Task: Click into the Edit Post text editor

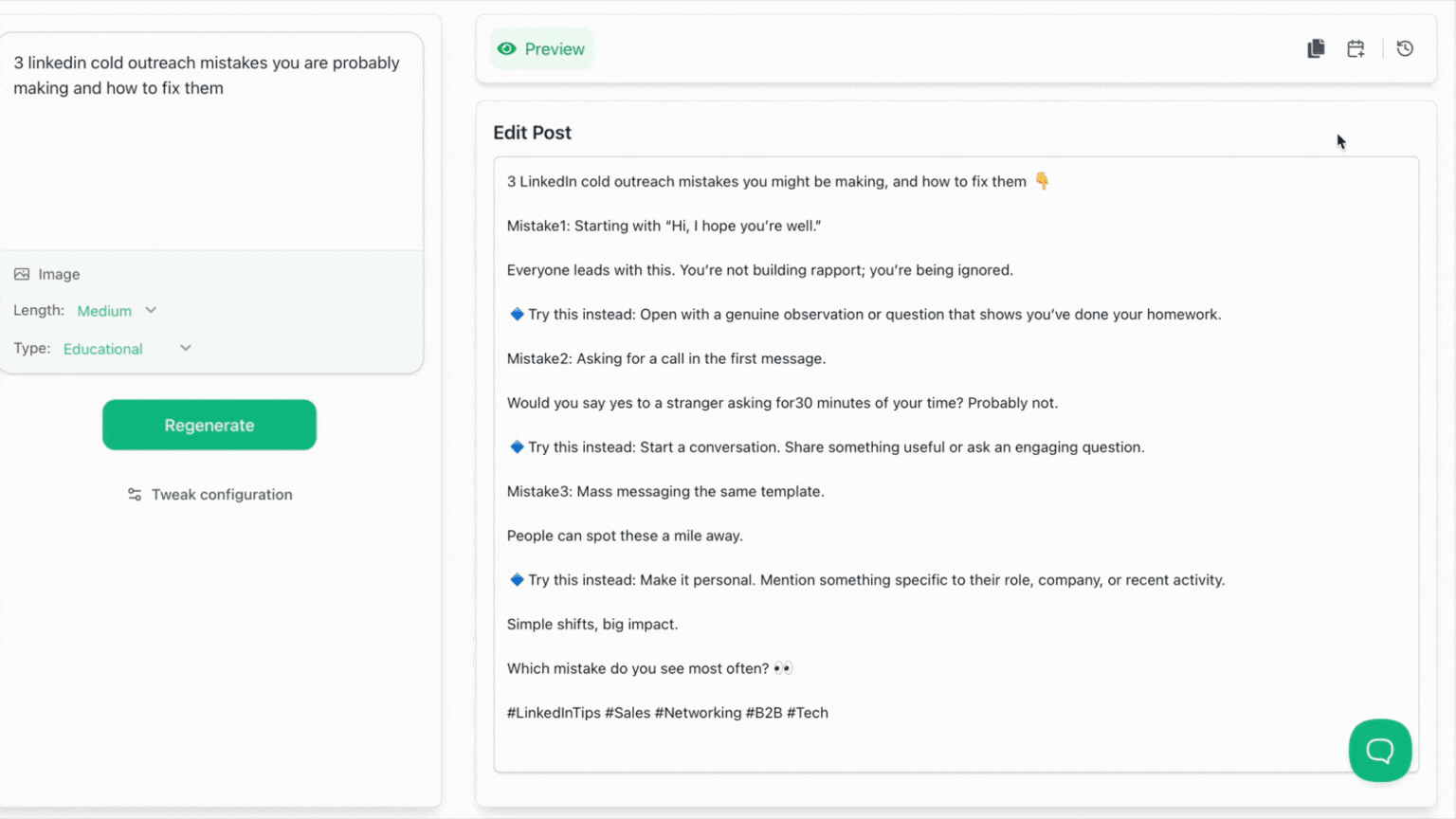Action: tap(955, 464)
